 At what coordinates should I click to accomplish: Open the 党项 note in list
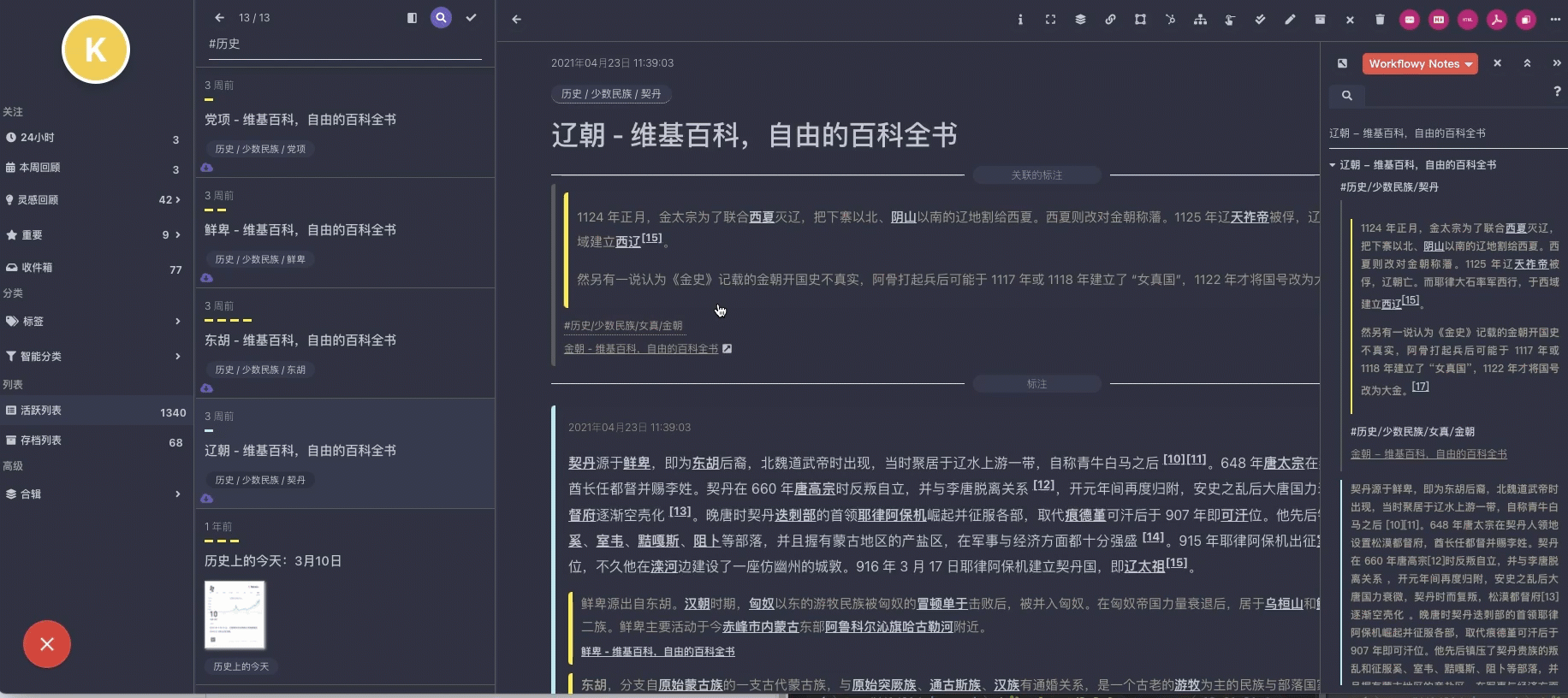pos(300,120)
